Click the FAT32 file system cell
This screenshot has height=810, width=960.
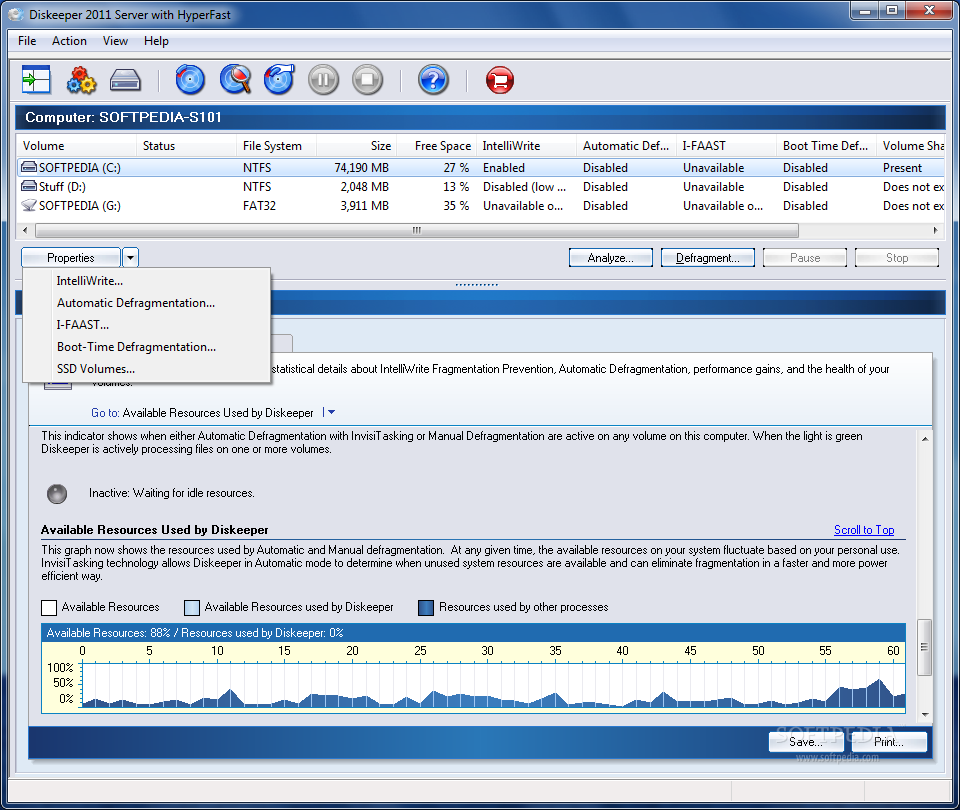pyautogui.click(x=259, y=206)
